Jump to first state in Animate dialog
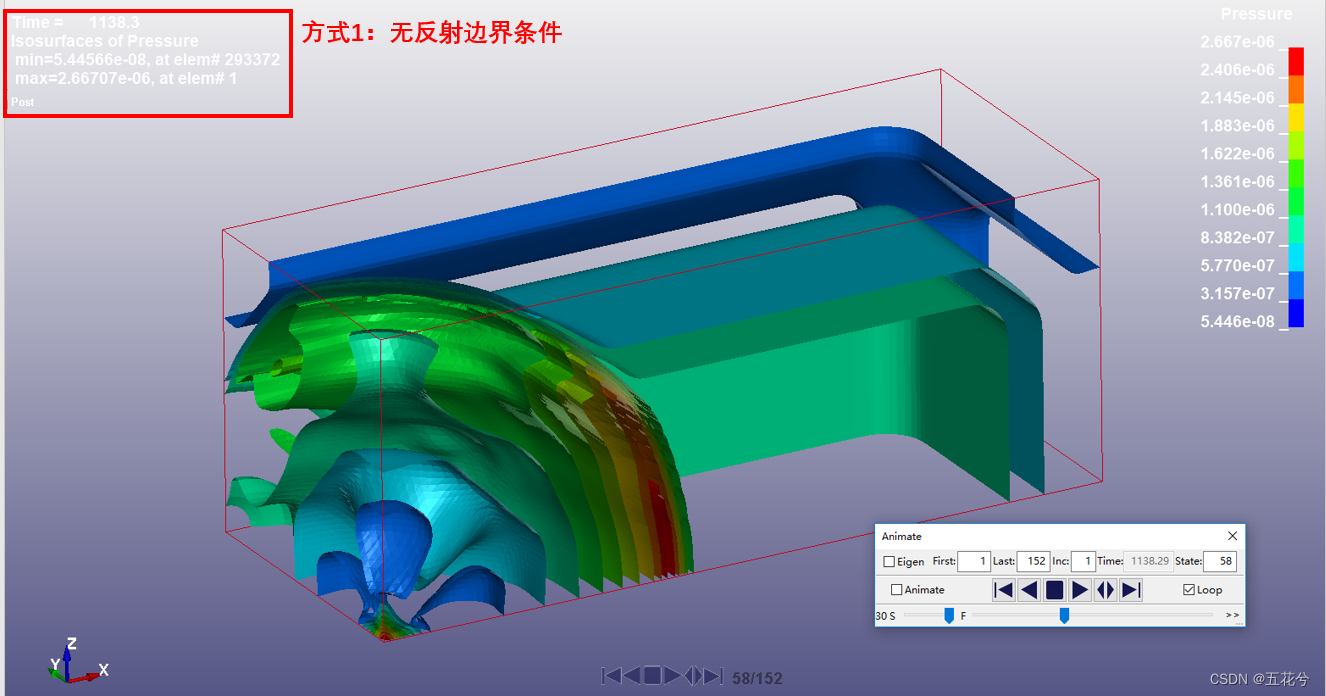Image resolution: width=1326 pixels, height=696 pixels. pos(1003,590)
